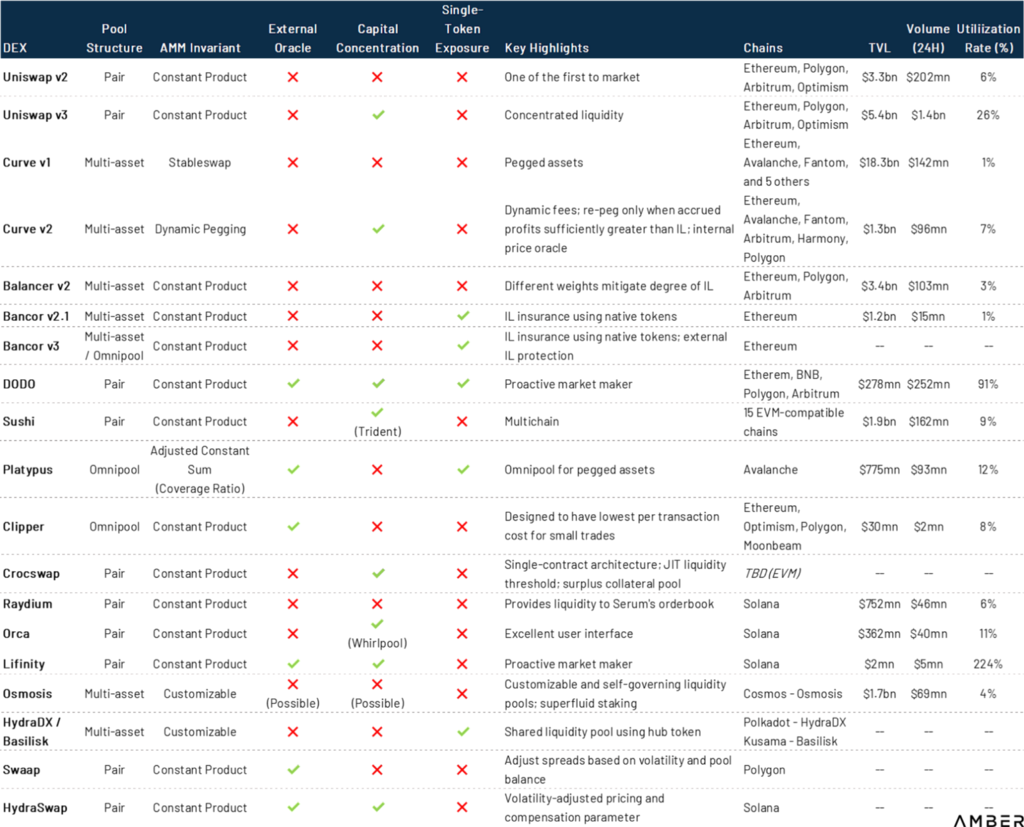Click Bancor v3 Single-Token Exposure checkmark
Image resolution: width=1024 pixels, height=827 pixels.
[463, 346]
